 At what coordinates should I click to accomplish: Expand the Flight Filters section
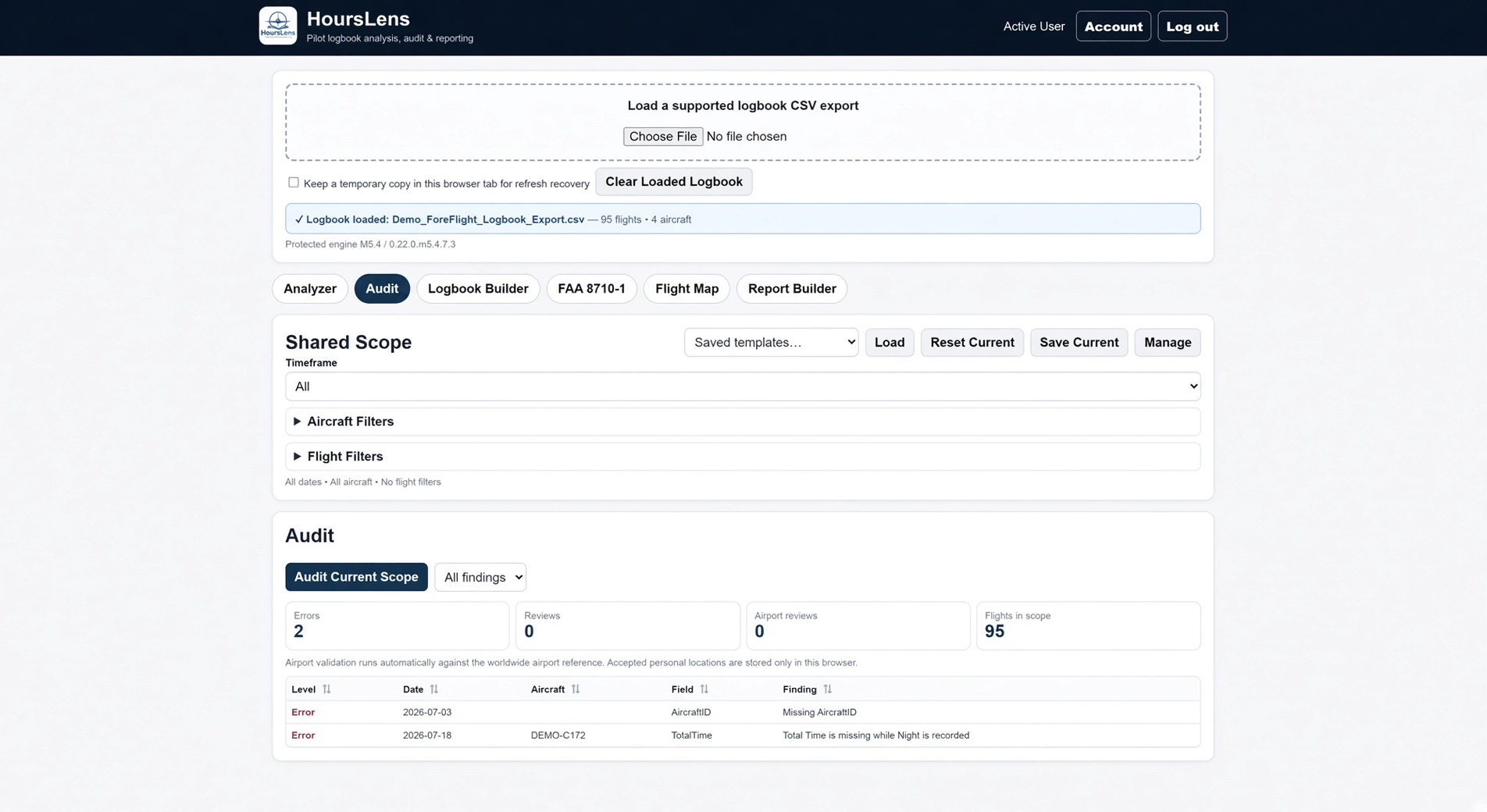point(743,457)
